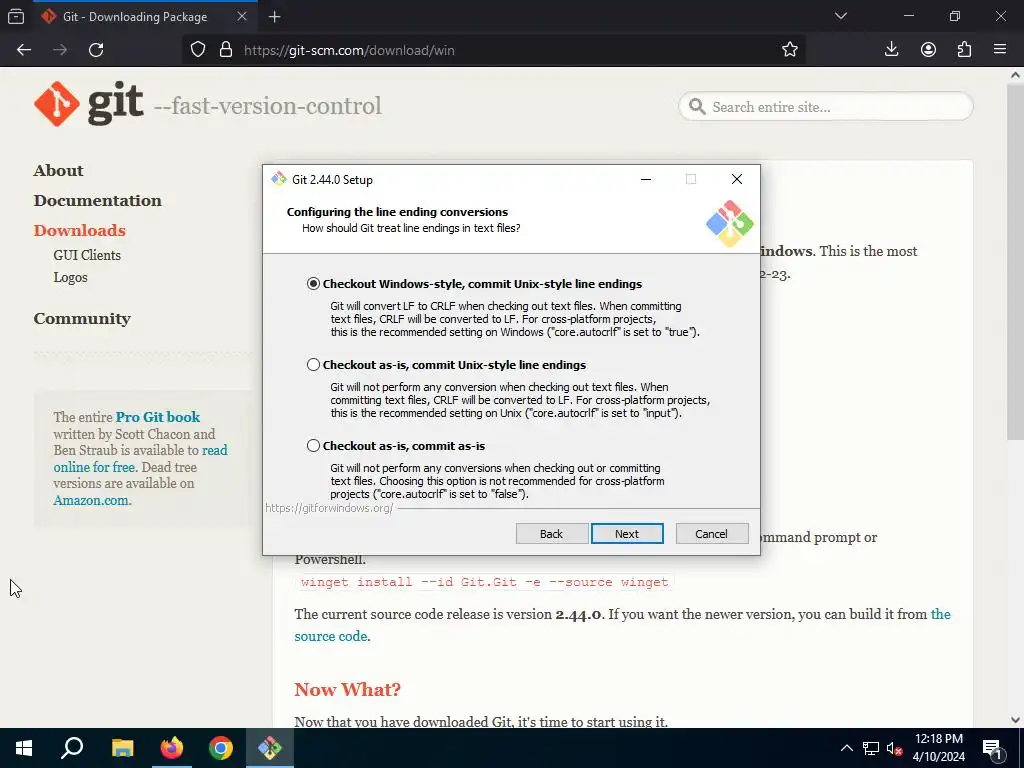The image size is (1024, 768).
Task: Open the Documentation section link
Action: (98, 200)
